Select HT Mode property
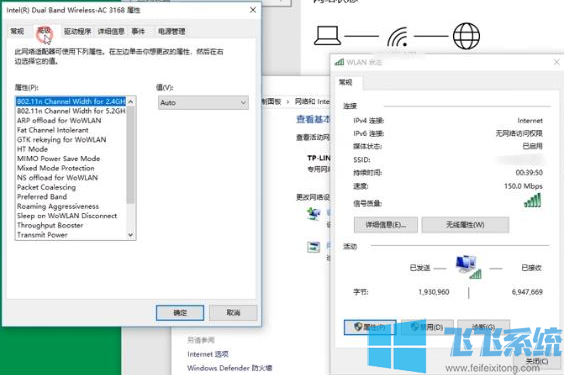The height and width of the screenshot is (375, 564). pyautogui.click(x=32, y=149)
